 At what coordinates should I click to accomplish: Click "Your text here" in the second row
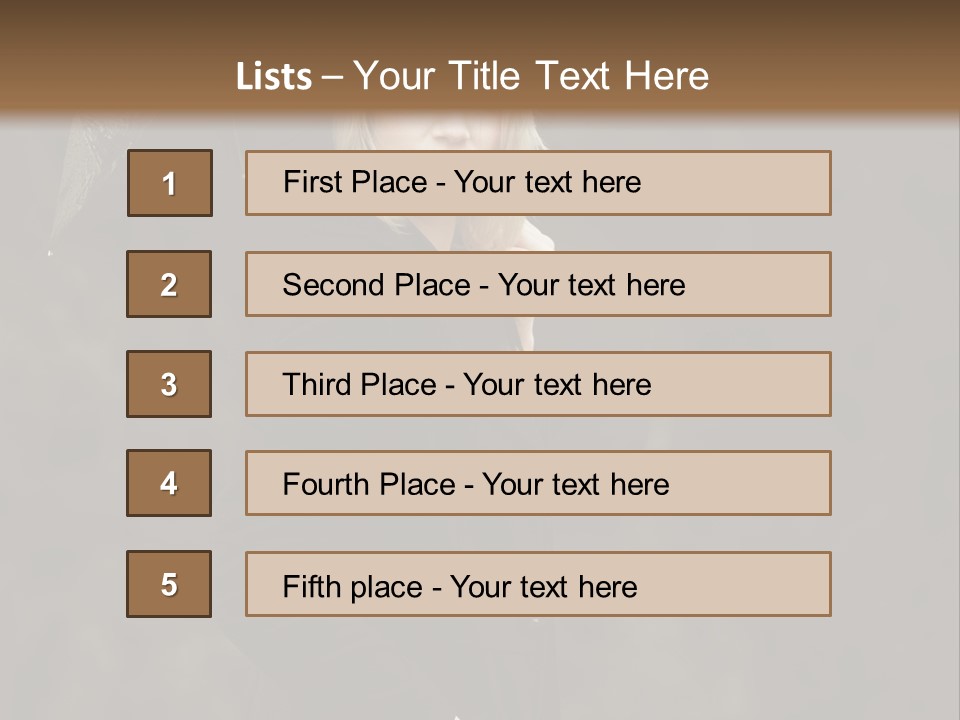(592, 285)
